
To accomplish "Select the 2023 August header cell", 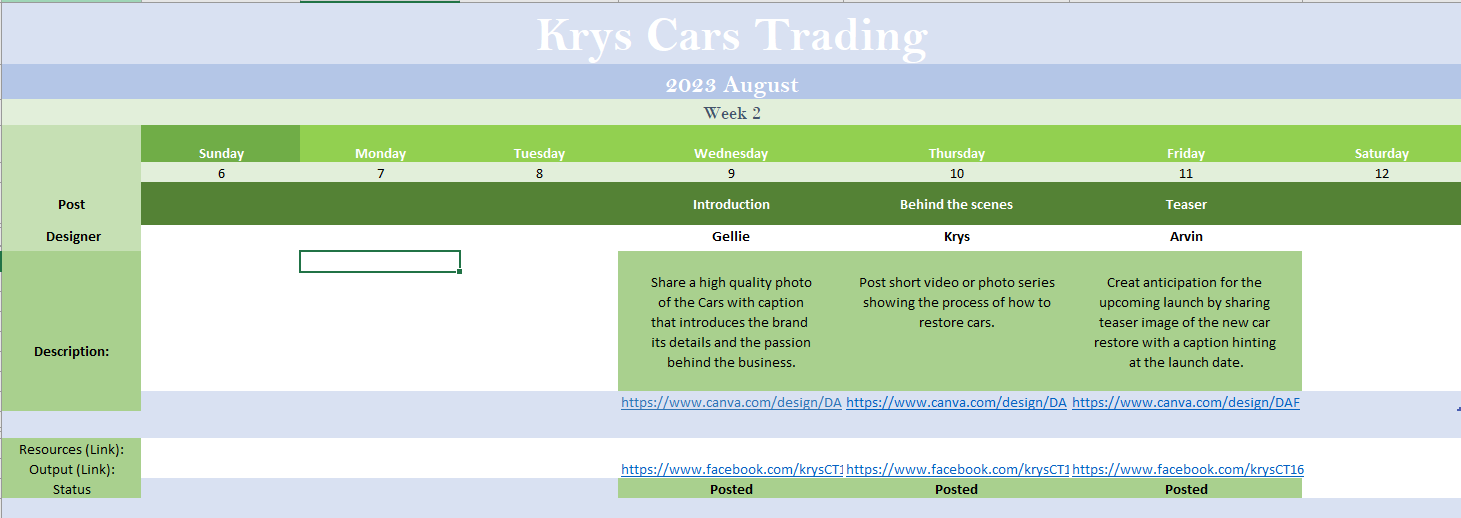I will (x=731, y=84).
